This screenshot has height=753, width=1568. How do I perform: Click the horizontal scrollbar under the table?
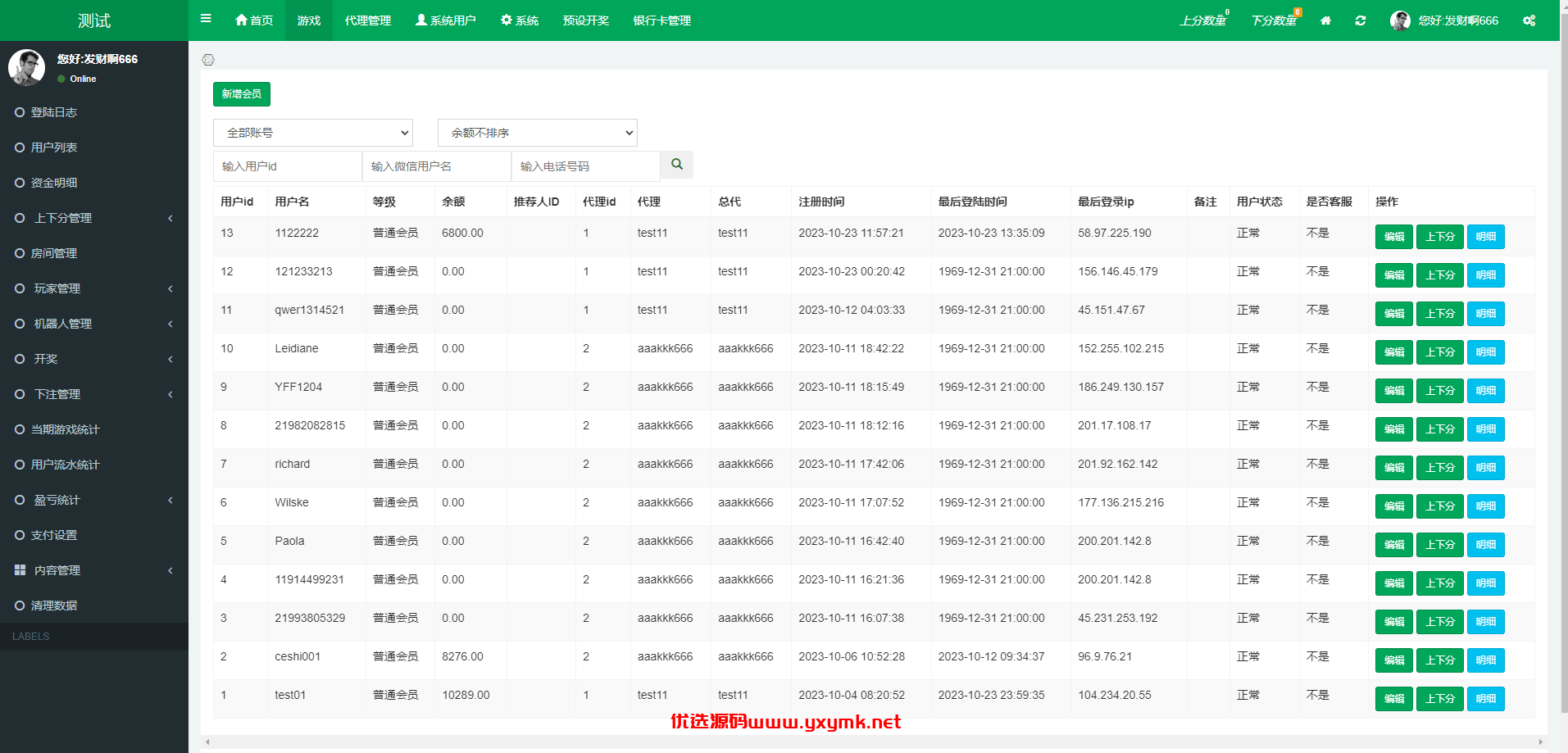point(874,742)
